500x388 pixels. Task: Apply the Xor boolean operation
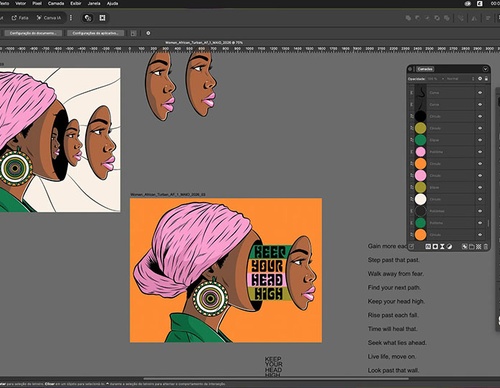point(437,18)
